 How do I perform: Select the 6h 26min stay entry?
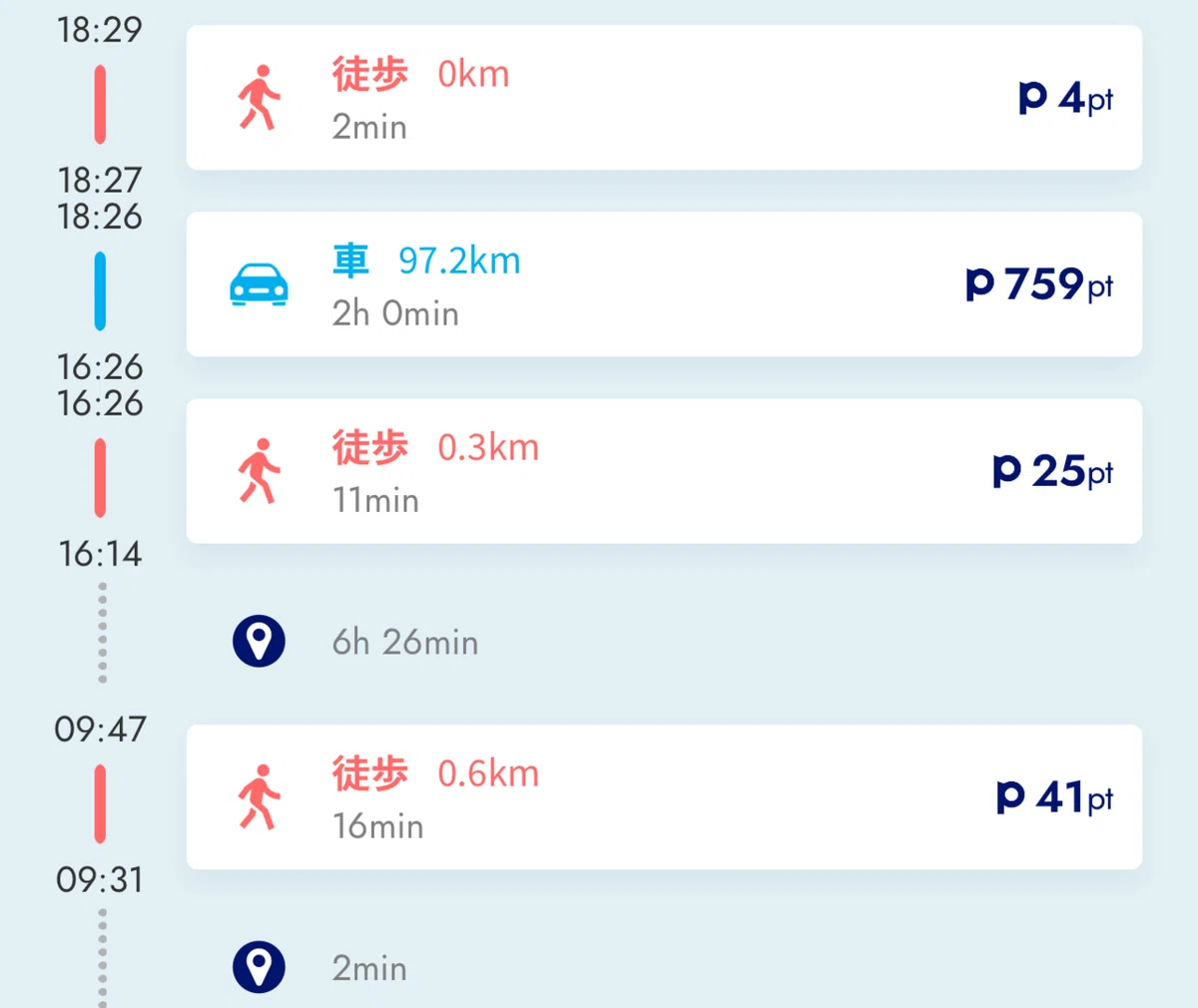(x=405, y=642)
